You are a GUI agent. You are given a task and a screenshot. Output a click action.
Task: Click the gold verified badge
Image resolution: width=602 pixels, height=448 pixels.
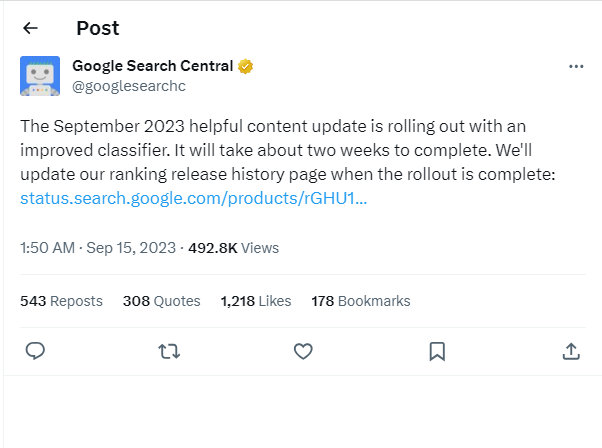pos(245,66)
